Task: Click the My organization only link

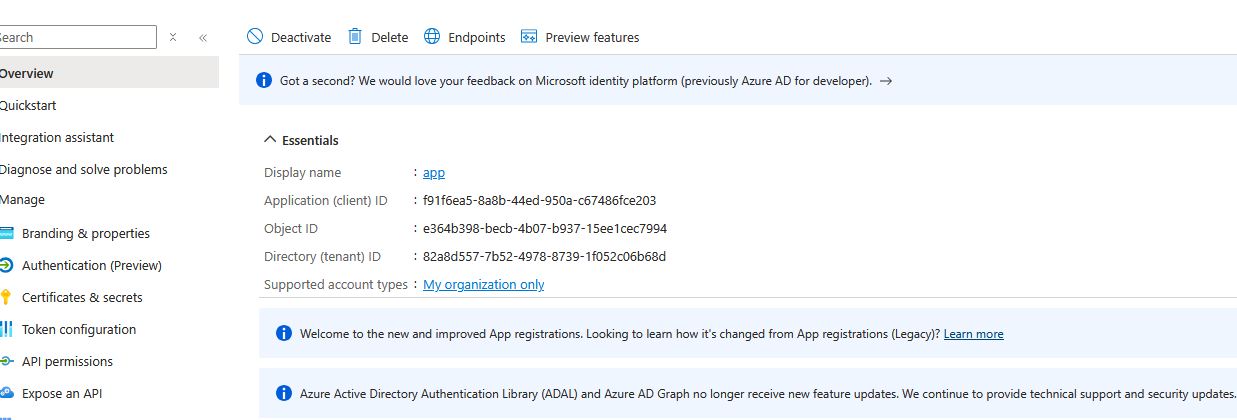Action: click(483, 284)
